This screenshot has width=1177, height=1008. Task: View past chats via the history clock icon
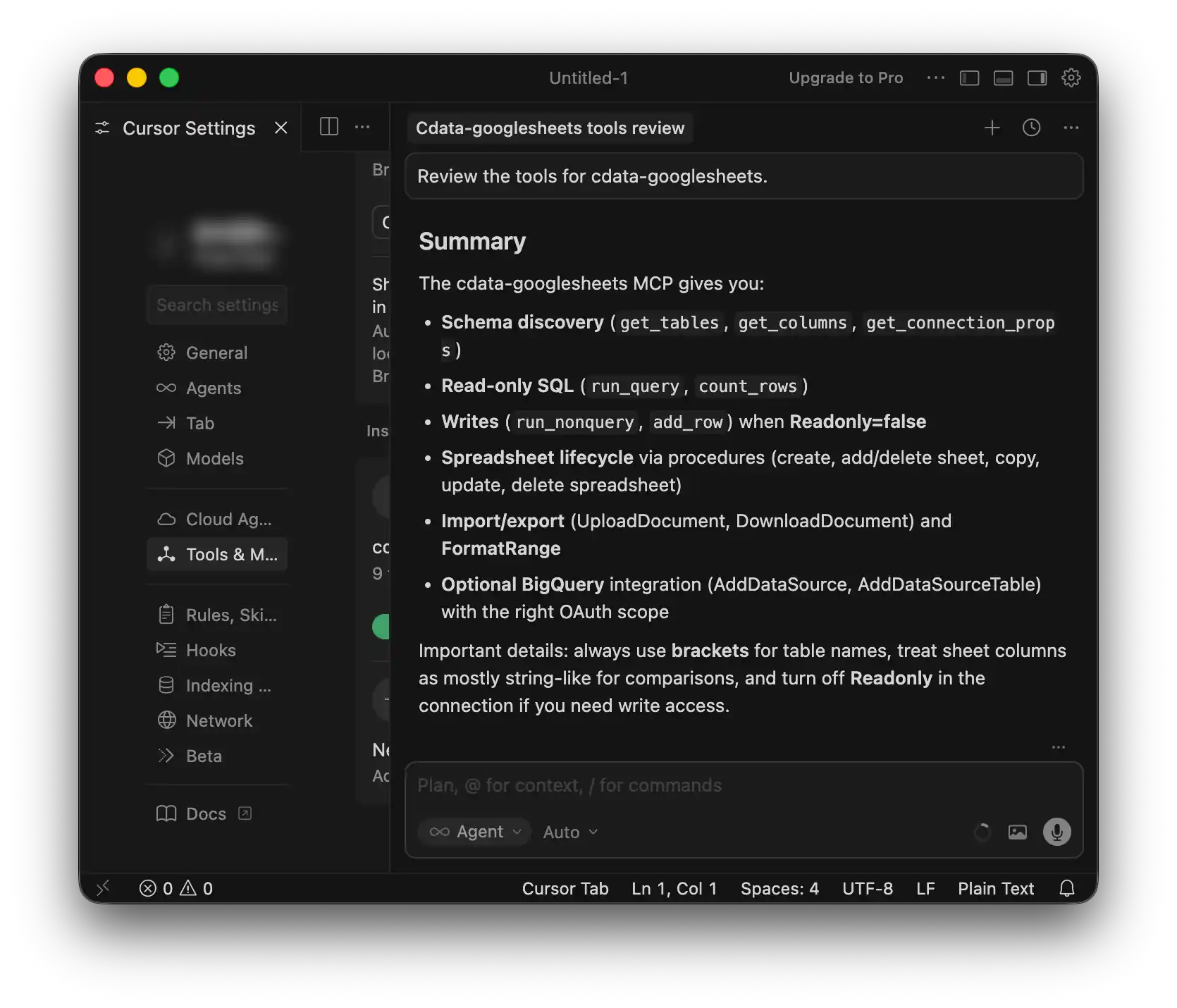coord(1031,128)
